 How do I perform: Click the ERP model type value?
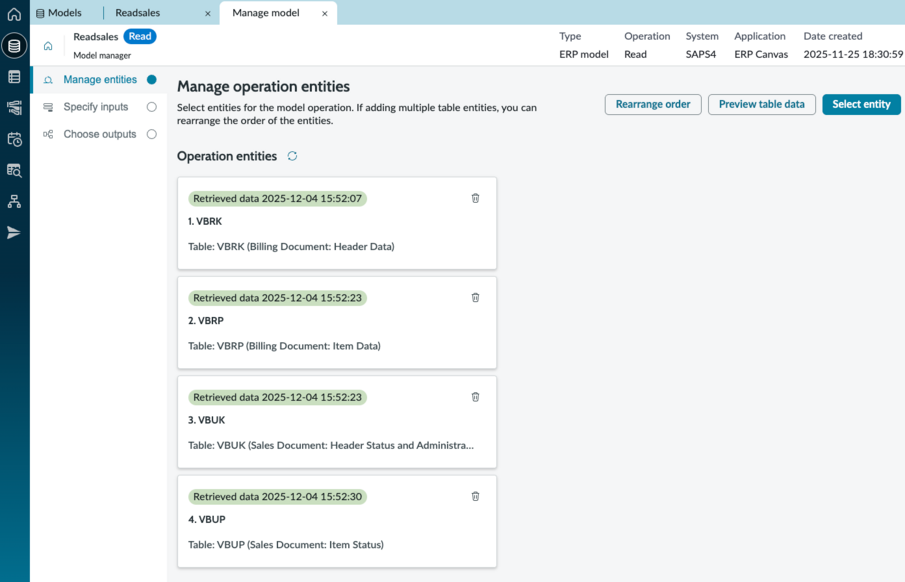coord(584,54)
